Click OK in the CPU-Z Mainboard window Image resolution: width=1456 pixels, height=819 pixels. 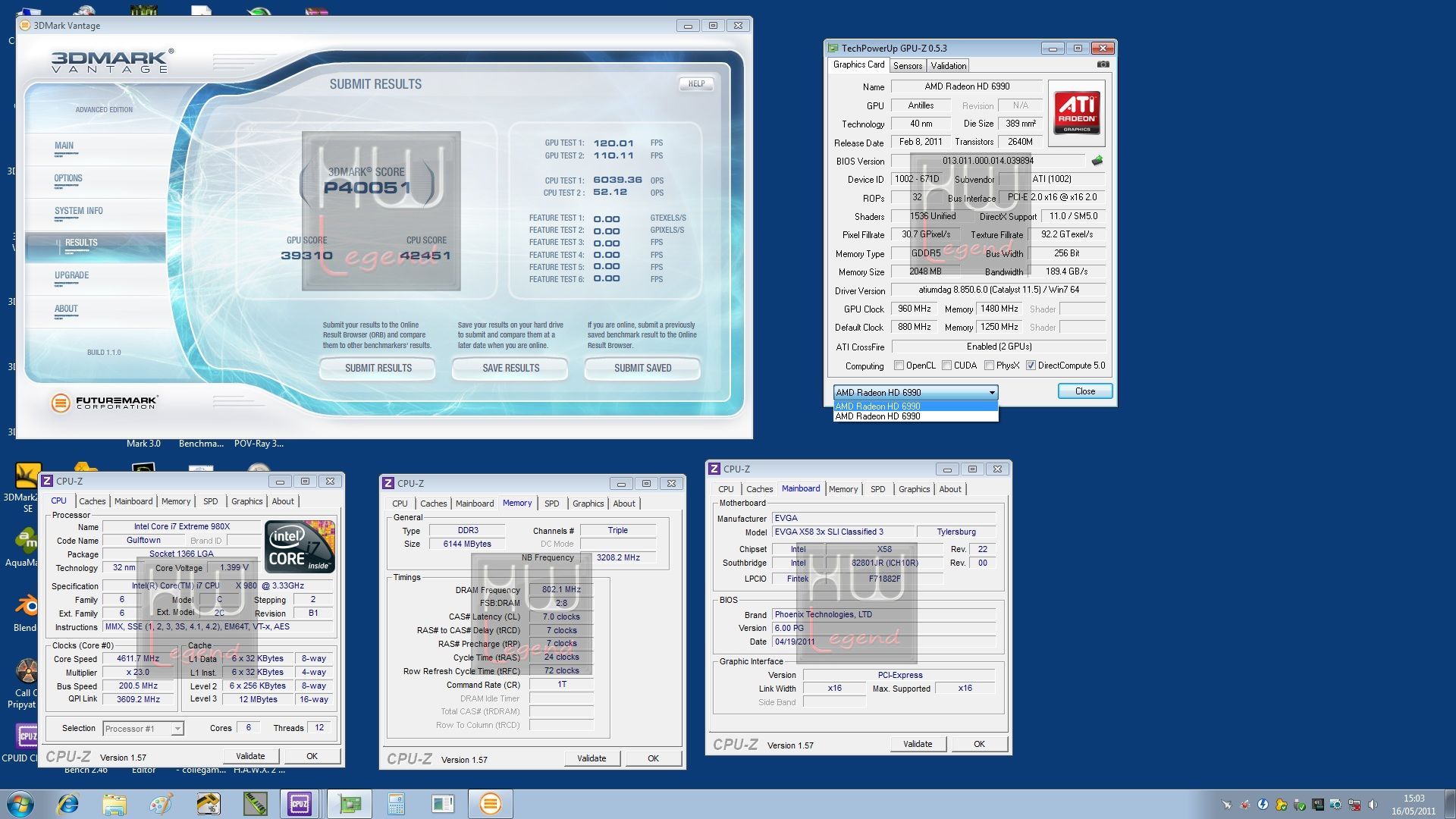click(x=979, y=744)
